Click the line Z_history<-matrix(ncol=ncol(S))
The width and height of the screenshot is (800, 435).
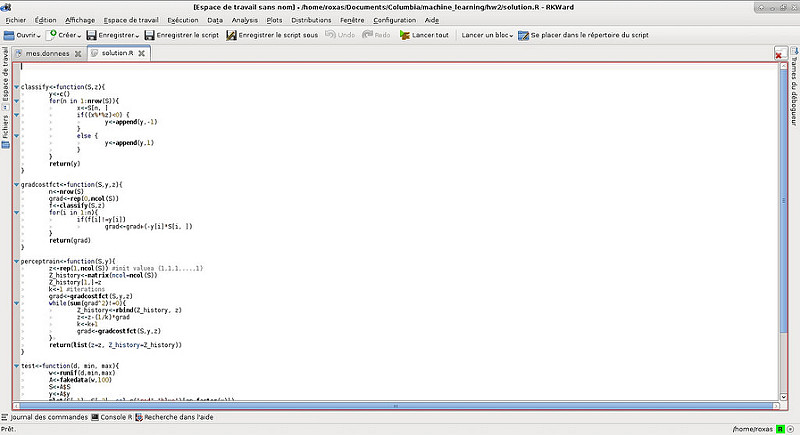(103, 275)
